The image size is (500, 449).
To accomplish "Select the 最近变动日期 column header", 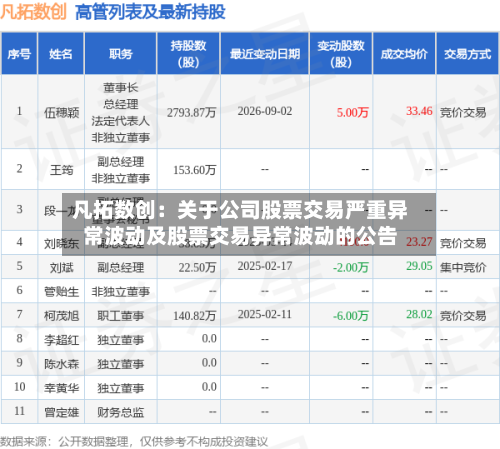I will pyautogui.click(x=265, y=53).
